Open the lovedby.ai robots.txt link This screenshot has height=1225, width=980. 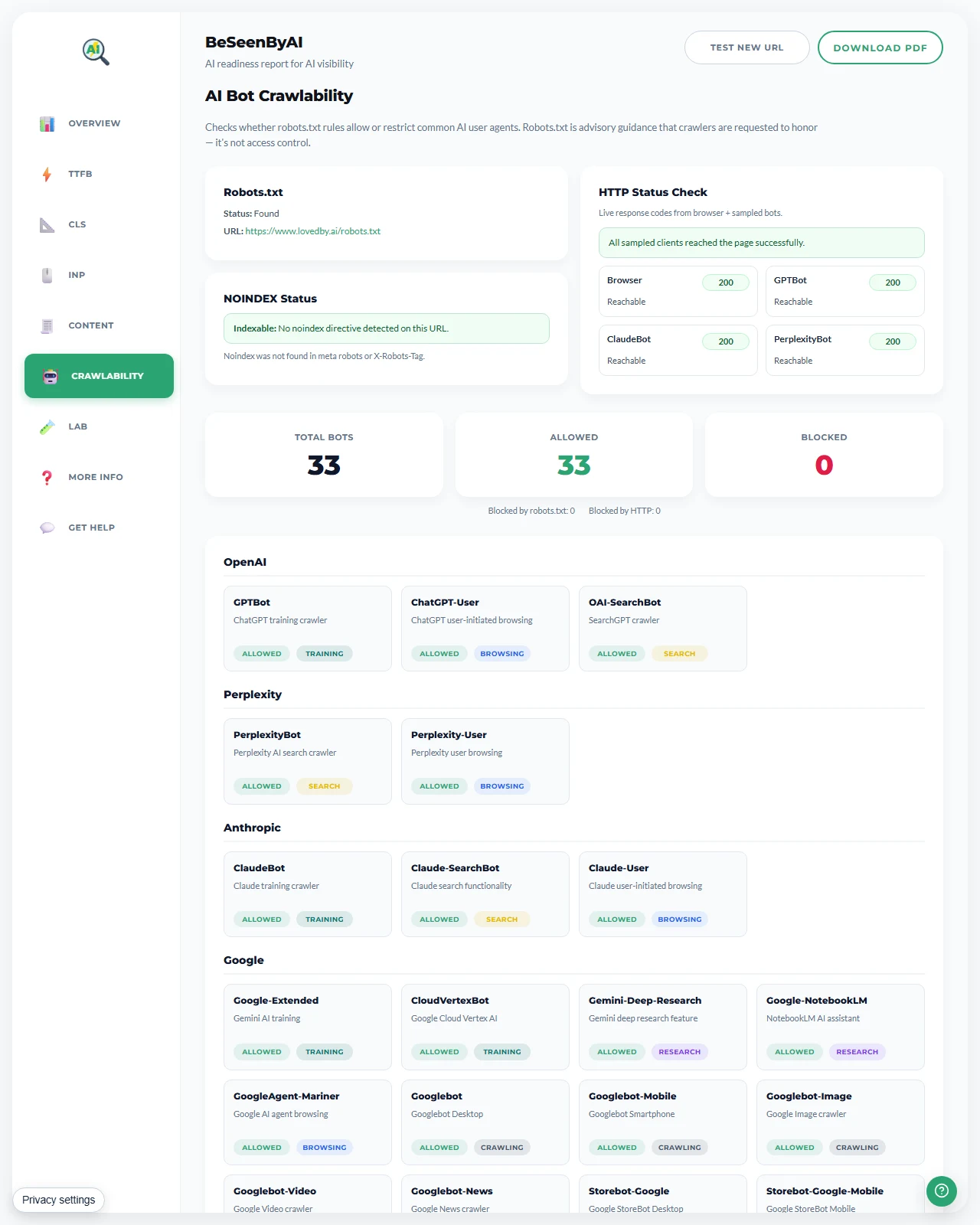(312, 231)
